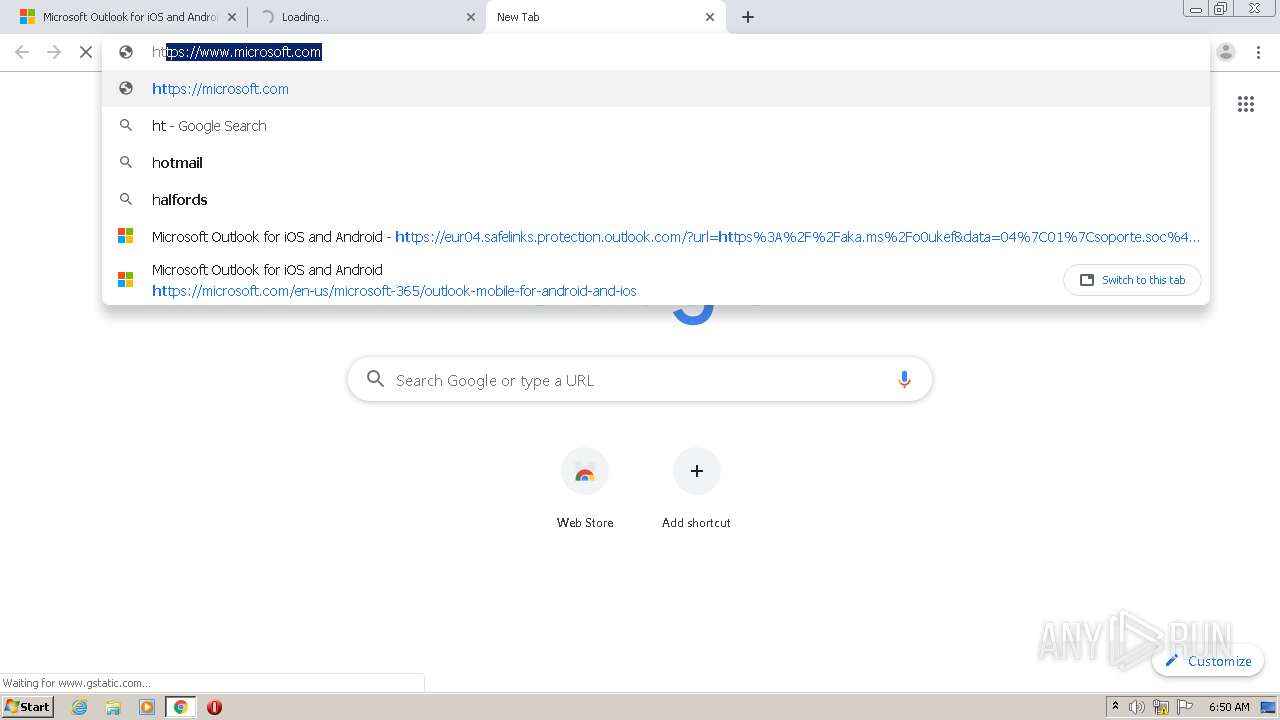Click the Chrome taskbar icon
Viewport: 1280px width, 720px height.
coord(180,707)
